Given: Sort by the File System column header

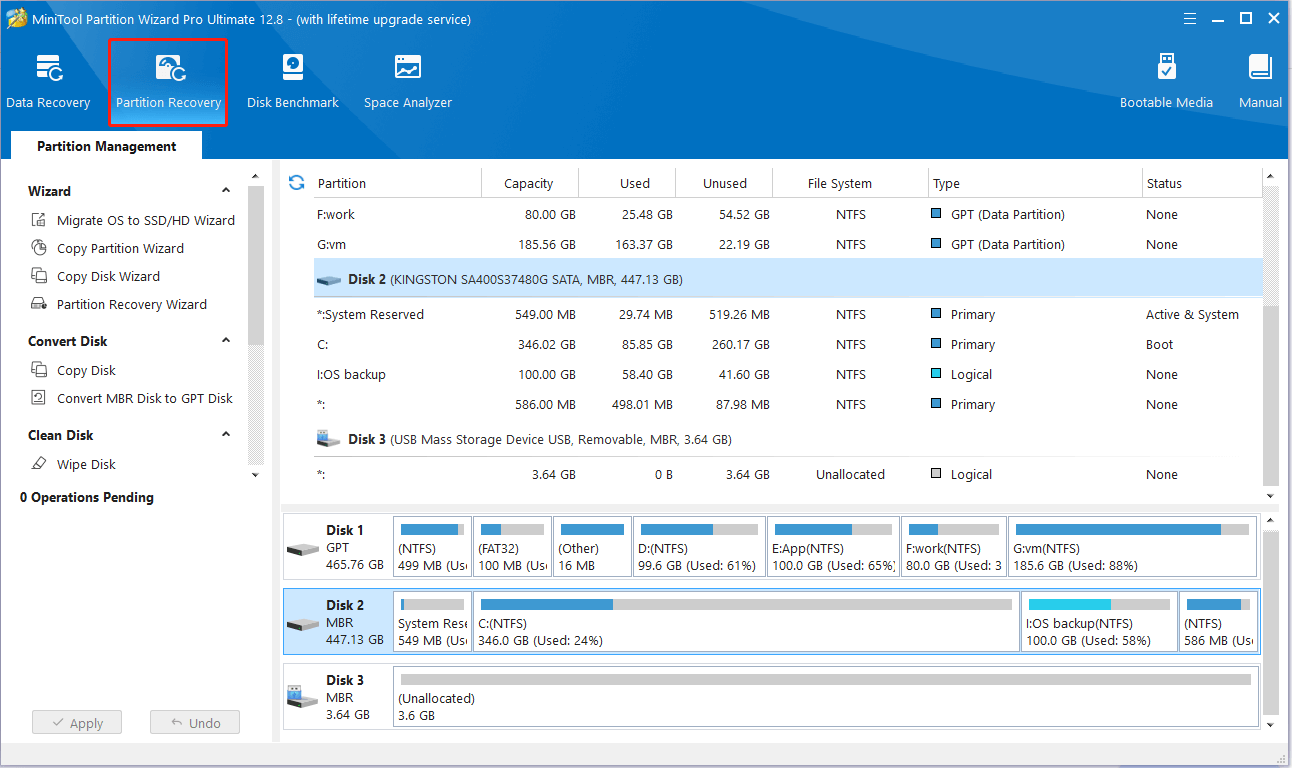Looking at the screenshot, I should (851, 183).
